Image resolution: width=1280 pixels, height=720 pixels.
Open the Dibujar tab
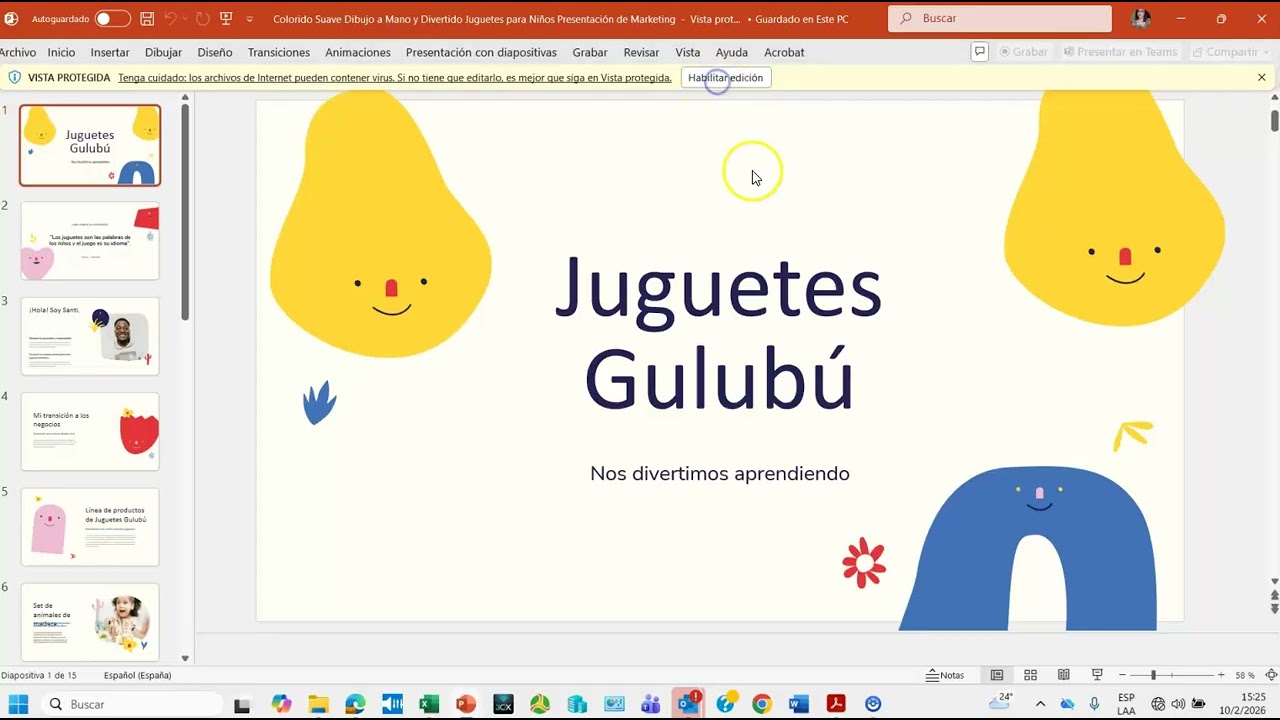[164, 52]
